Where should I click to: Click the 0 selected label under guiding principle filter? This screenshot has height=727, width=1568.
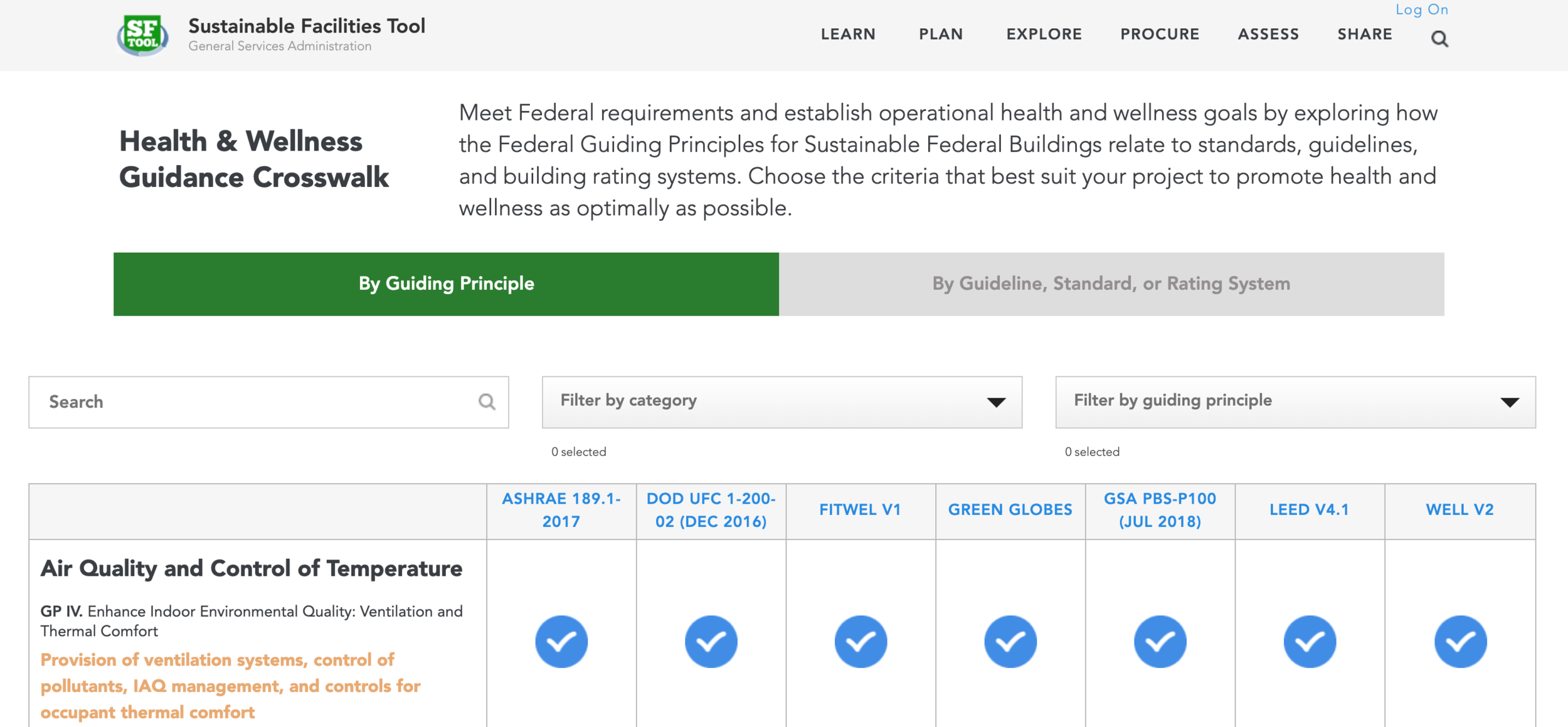tap(1092, 452)
